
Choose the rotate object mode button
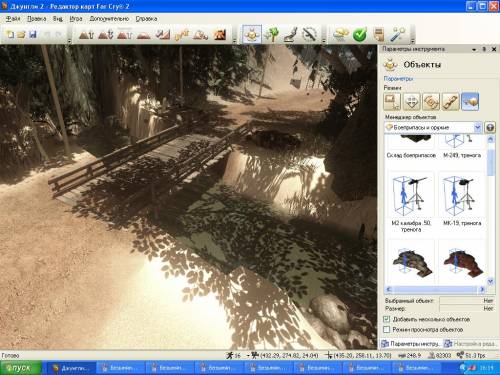(431, 101)
